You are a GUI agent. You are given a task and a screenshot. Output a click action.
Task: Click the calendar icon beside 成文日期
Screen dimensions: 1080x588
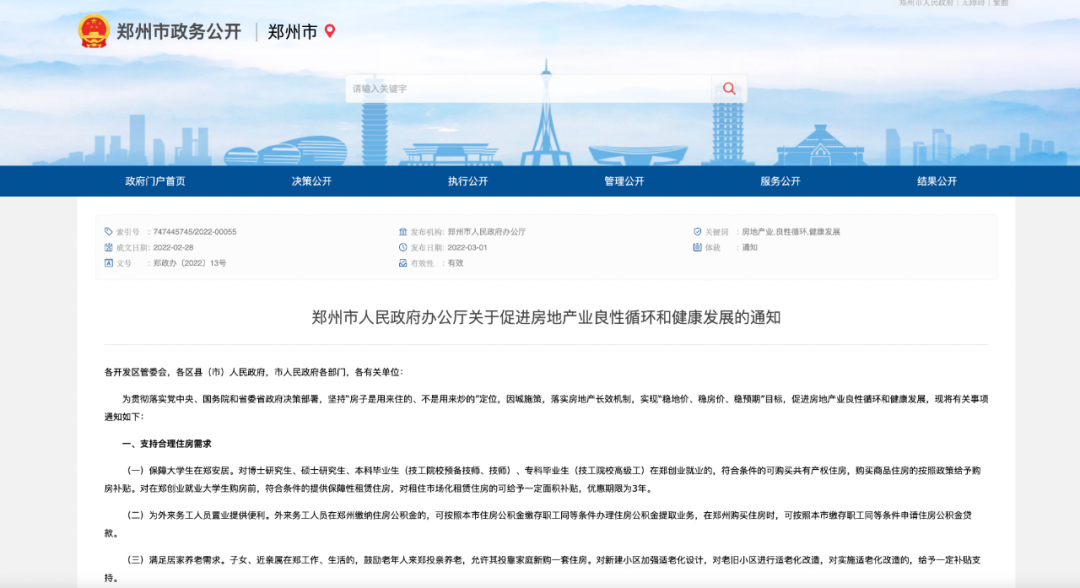tap(108, 247)
